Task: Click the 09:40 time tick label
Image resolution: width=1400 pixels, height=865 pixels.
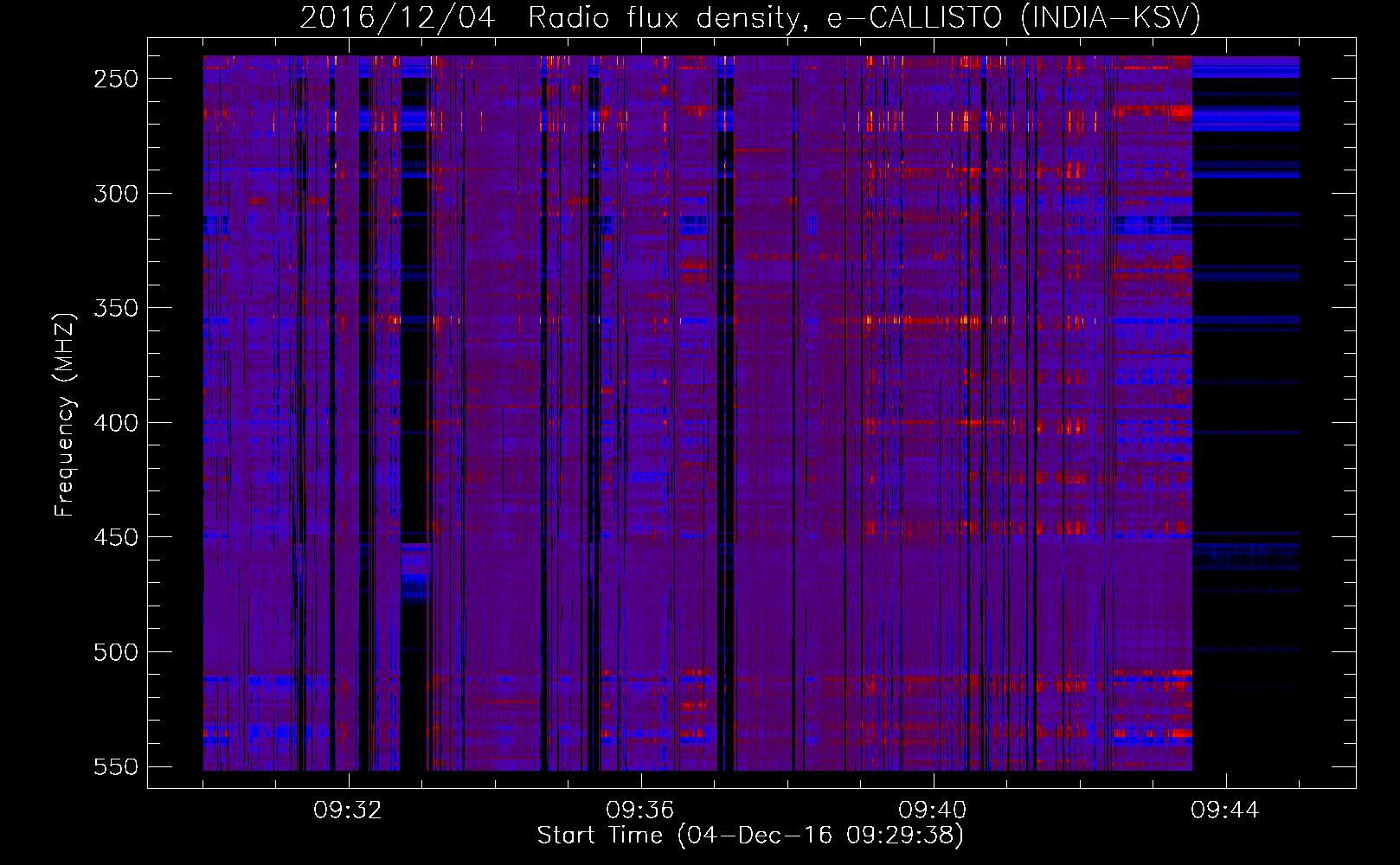Action: point(933,811)
